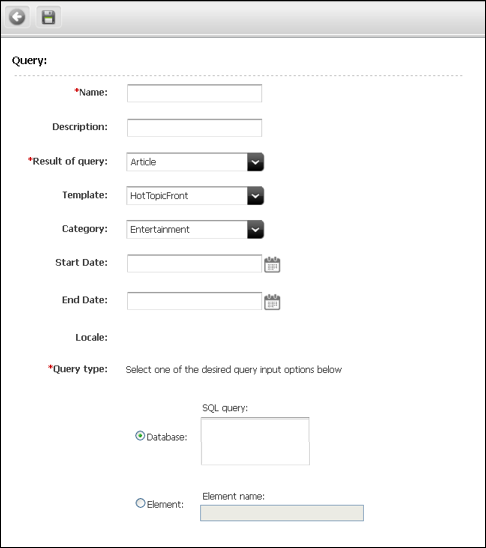
Task: Click the Query: section heading
Action: coord(29,61)
